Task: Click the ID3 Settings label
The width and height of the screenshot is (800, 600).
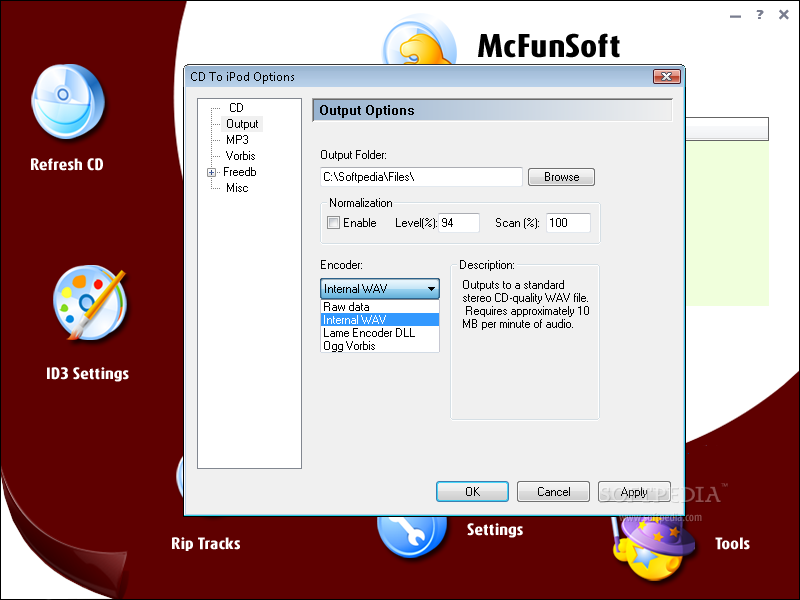Action: coord(87,373)
